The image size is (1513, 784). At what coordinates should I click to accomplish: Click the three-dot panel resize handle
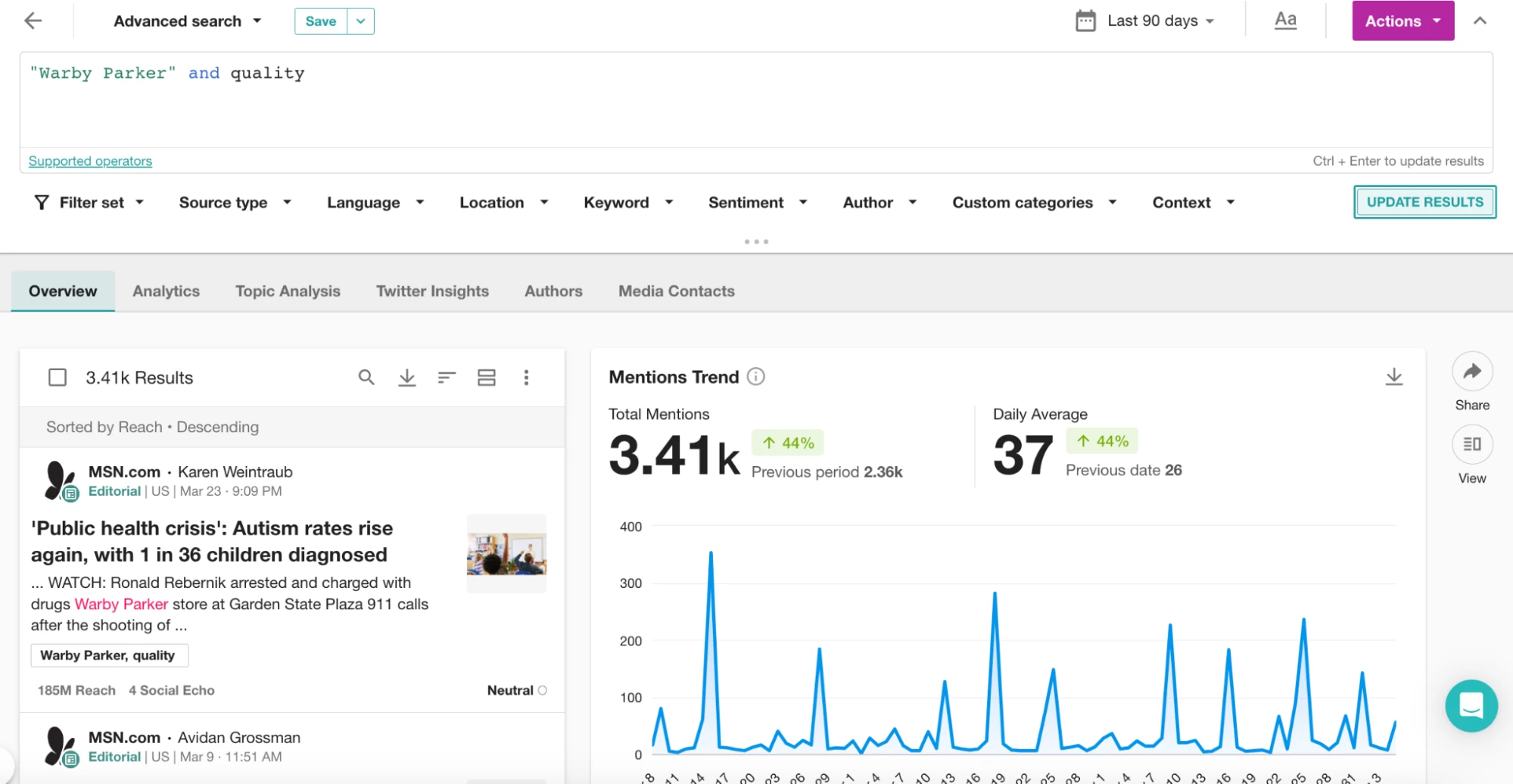click(x=756, y=241)
